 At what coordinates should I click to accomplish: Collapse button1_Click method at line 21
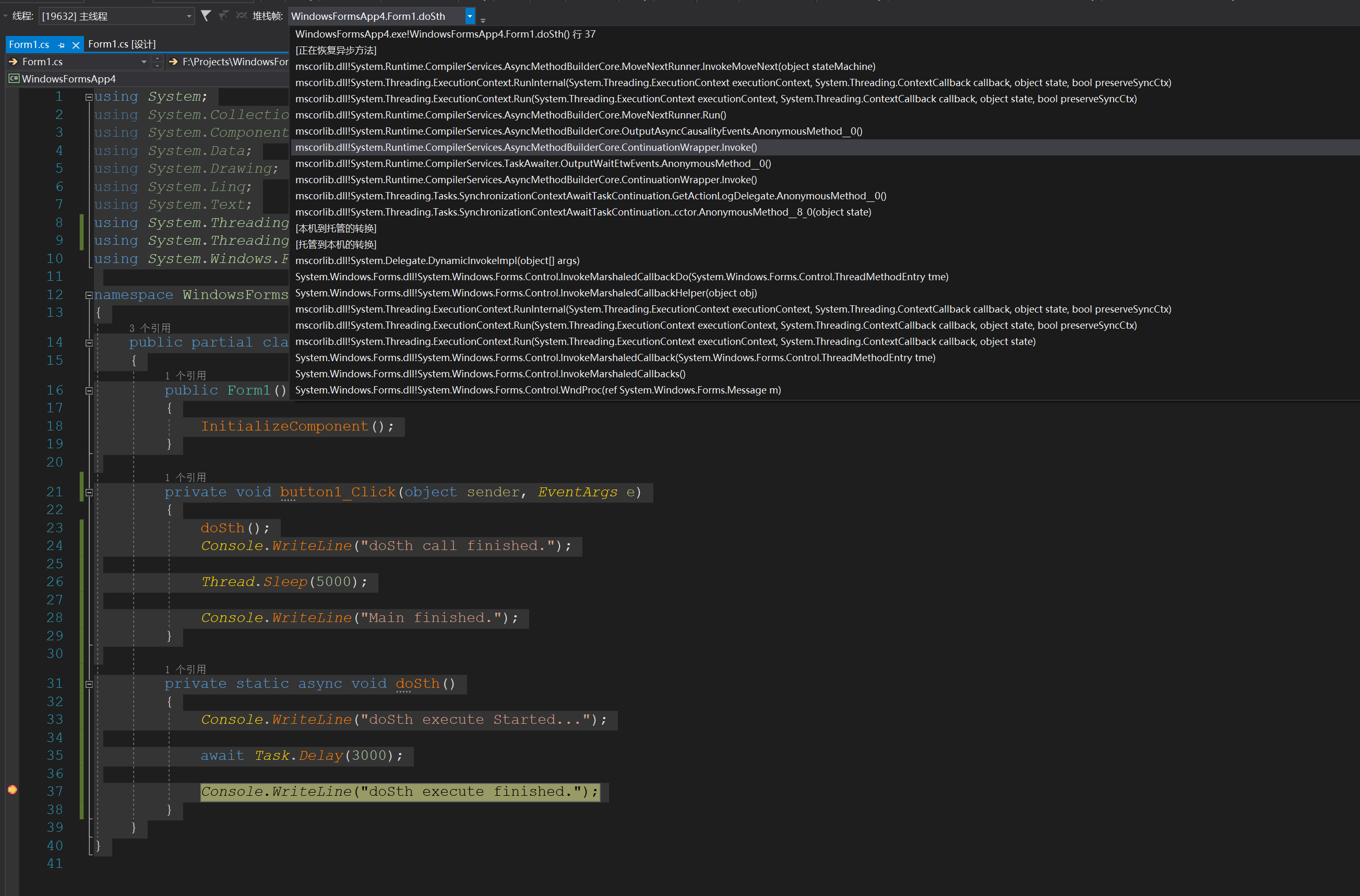(89, 493)
